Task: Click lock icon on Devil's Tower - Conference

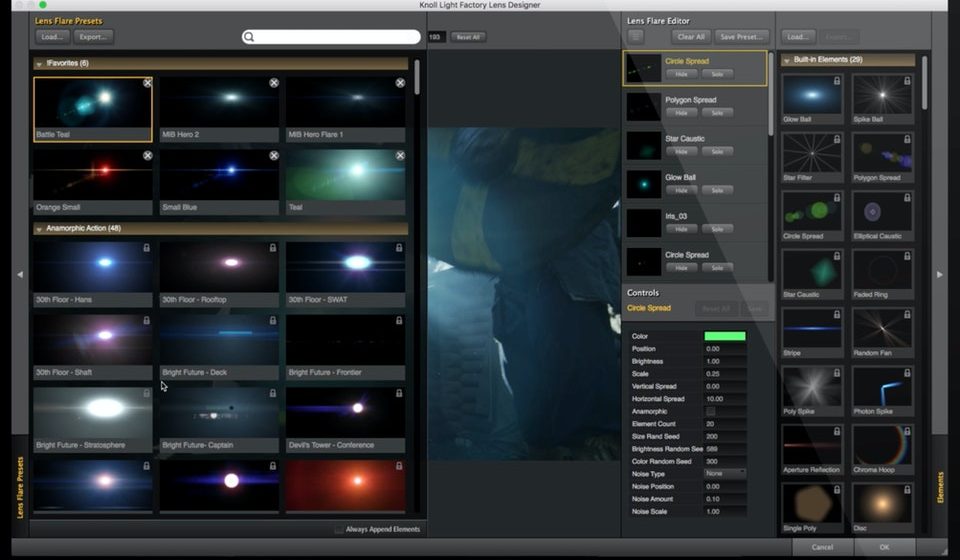Action: click(399, 393)
